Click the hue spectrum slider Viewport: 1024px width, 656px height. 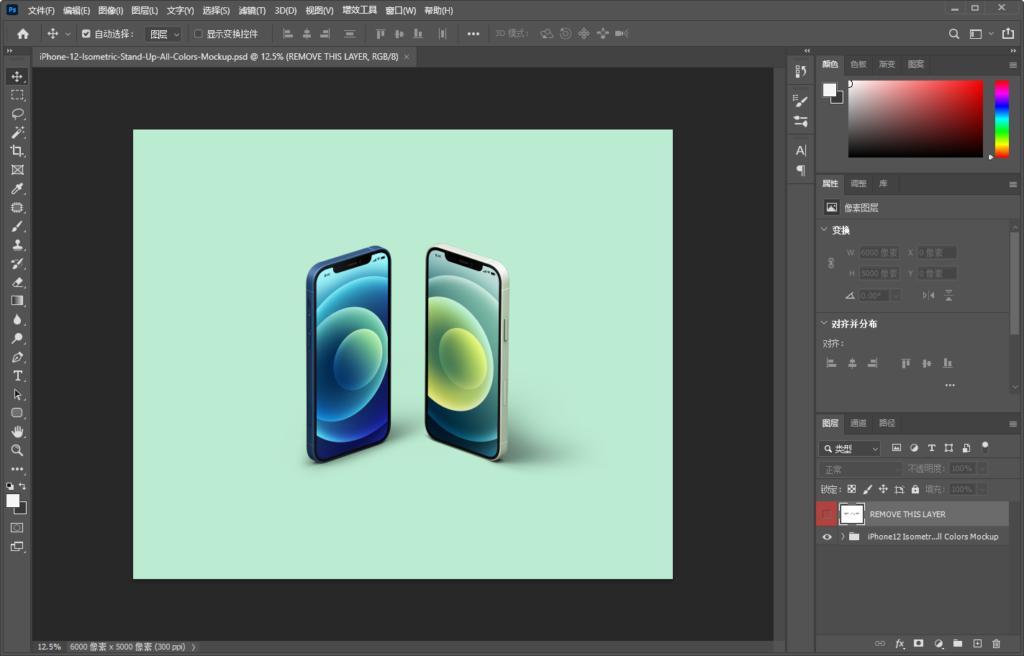[x=1002, y=119]
